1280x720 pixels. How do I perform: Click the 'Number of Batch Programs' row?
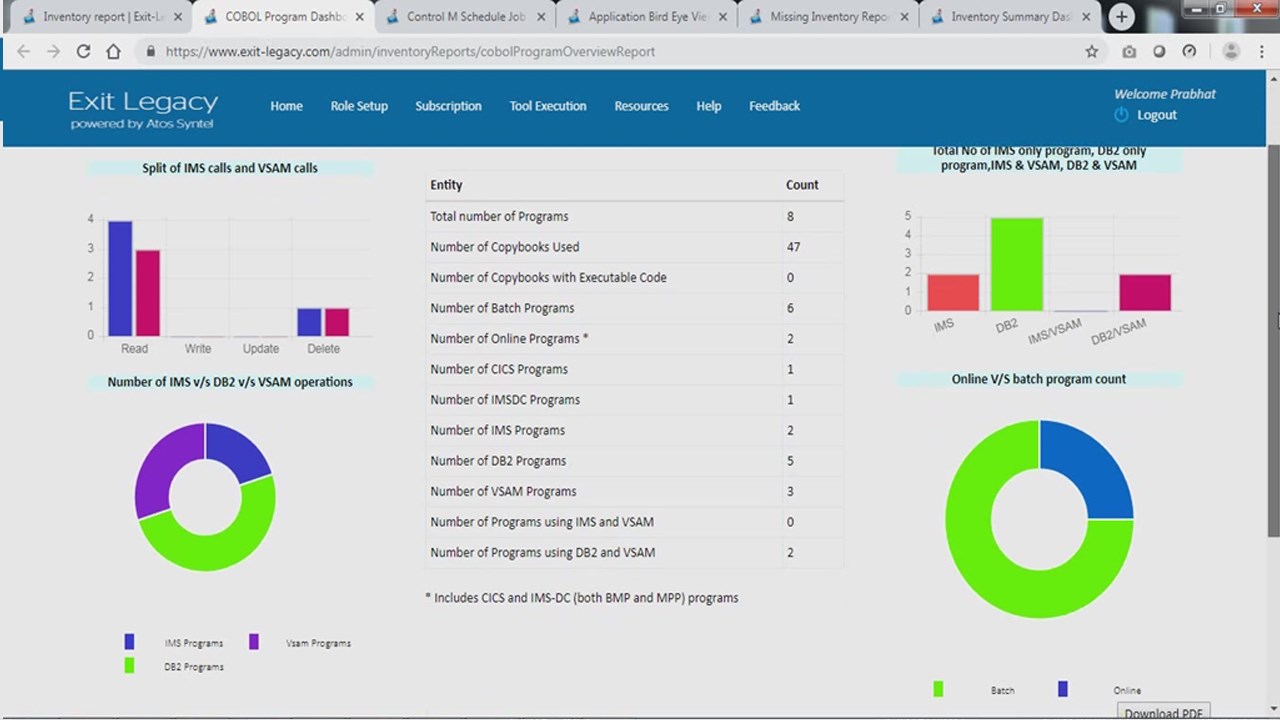coord(634,308)
